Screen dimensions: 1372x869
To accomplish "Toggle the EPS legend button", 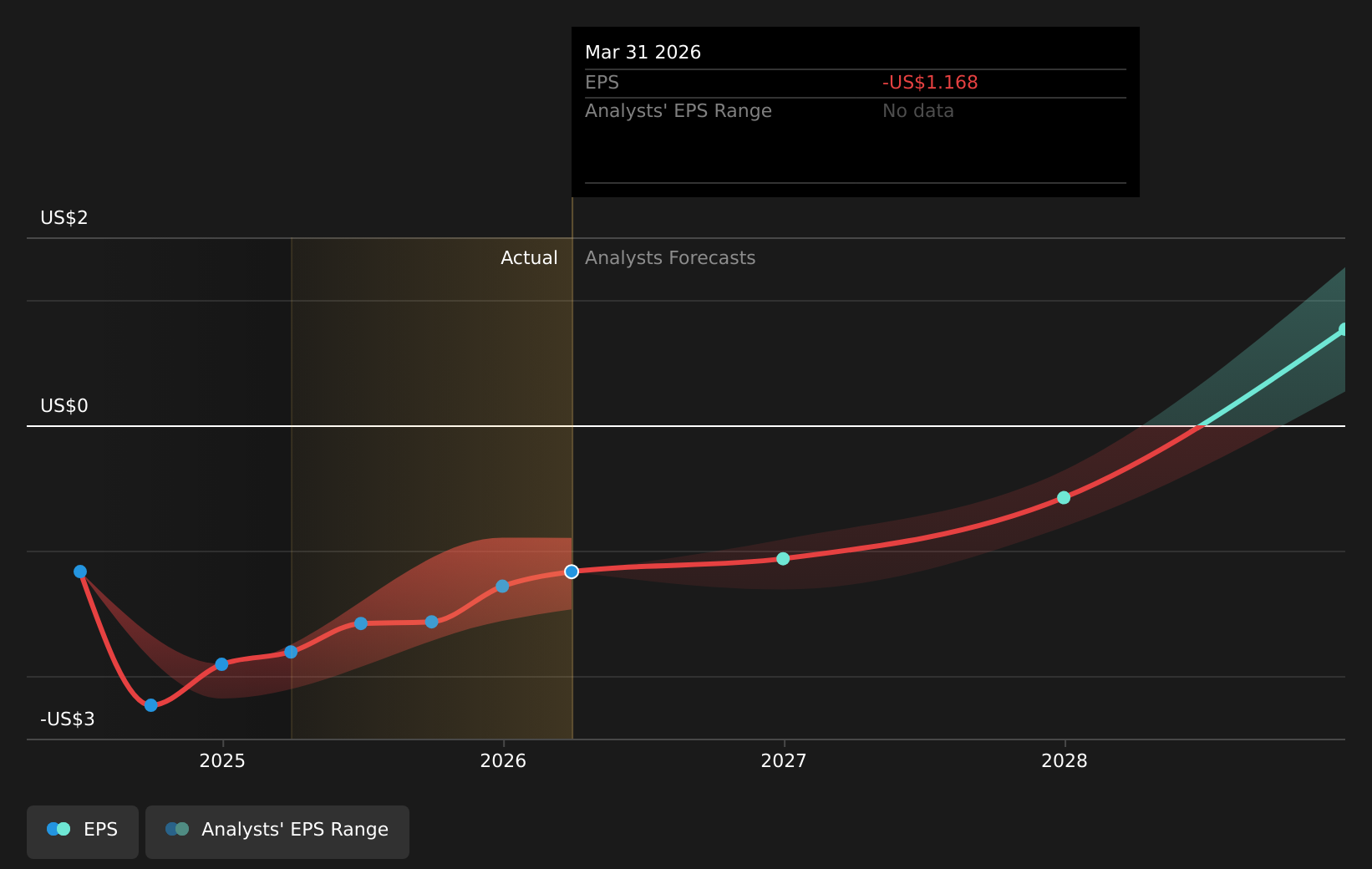I will (83, 831).
